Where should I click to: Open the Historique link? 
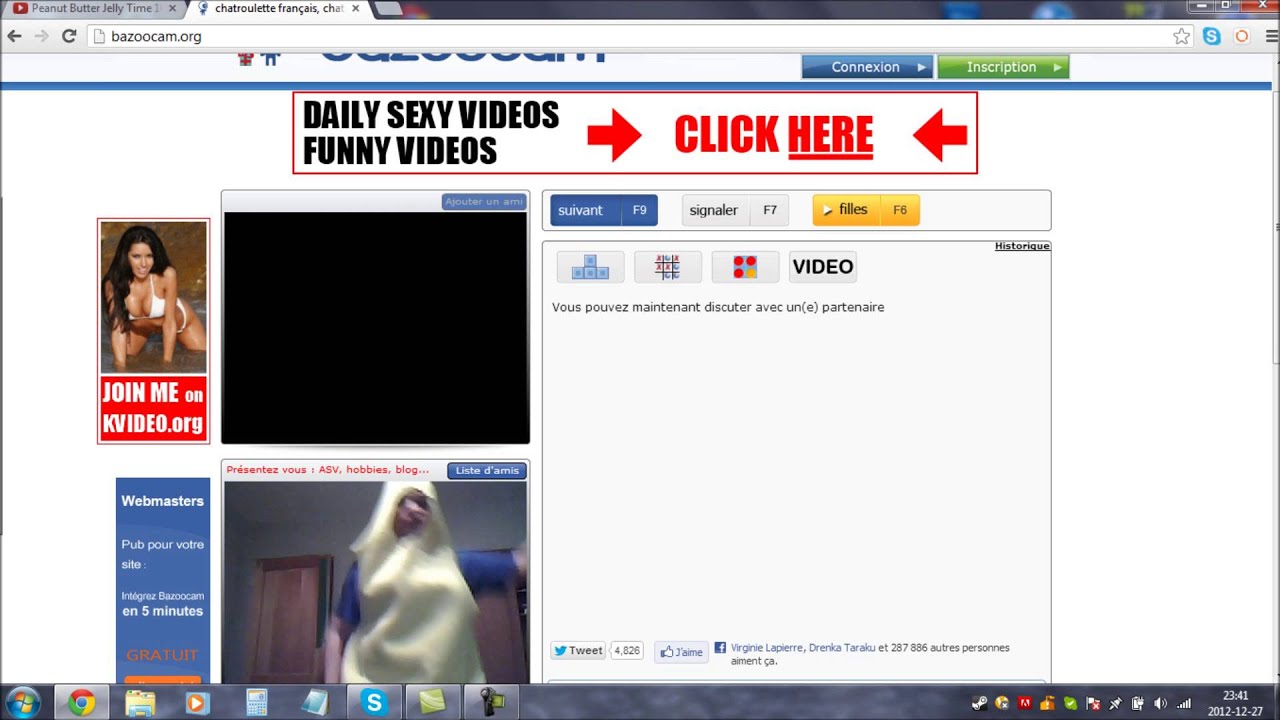click(1022, 246)
